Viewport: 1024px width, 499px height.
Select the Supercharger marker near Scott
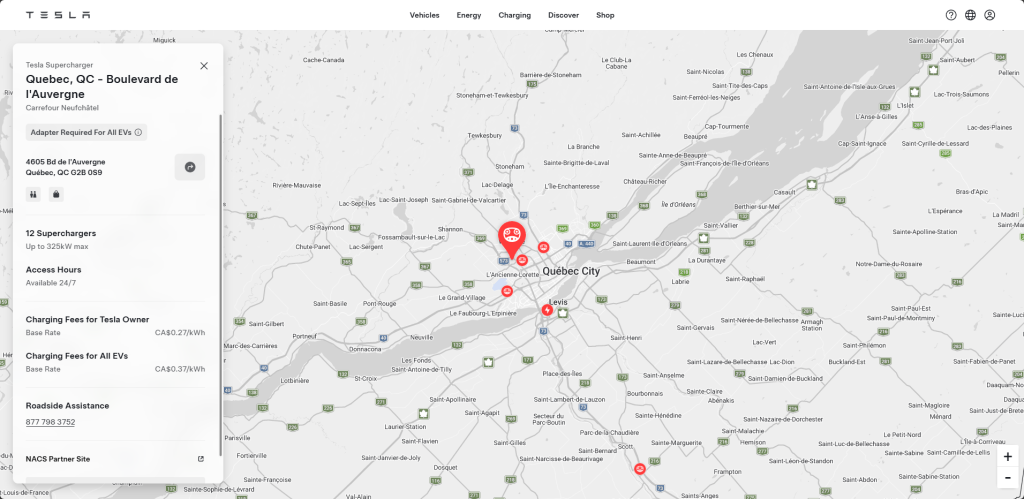(640, 468)
